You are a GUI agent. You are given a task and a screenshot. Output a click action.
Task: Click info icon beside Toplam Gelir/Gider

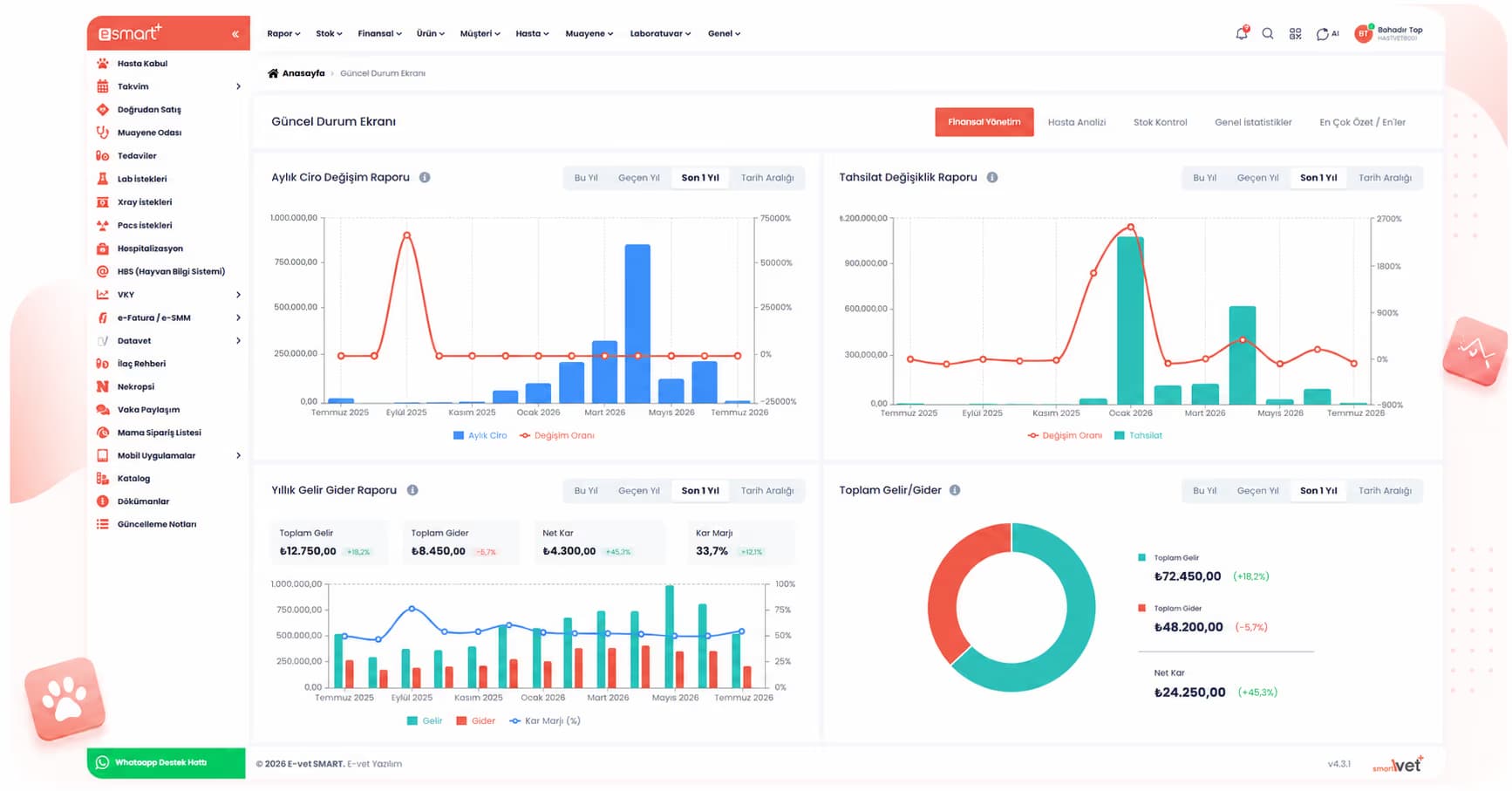click(955, 490)
